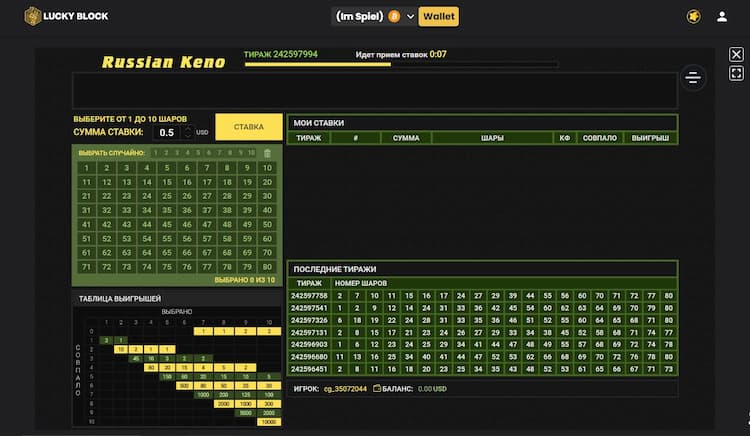Close the game with the X icon
This screenshot has height=436, width=750.
(x=736, y=54)
